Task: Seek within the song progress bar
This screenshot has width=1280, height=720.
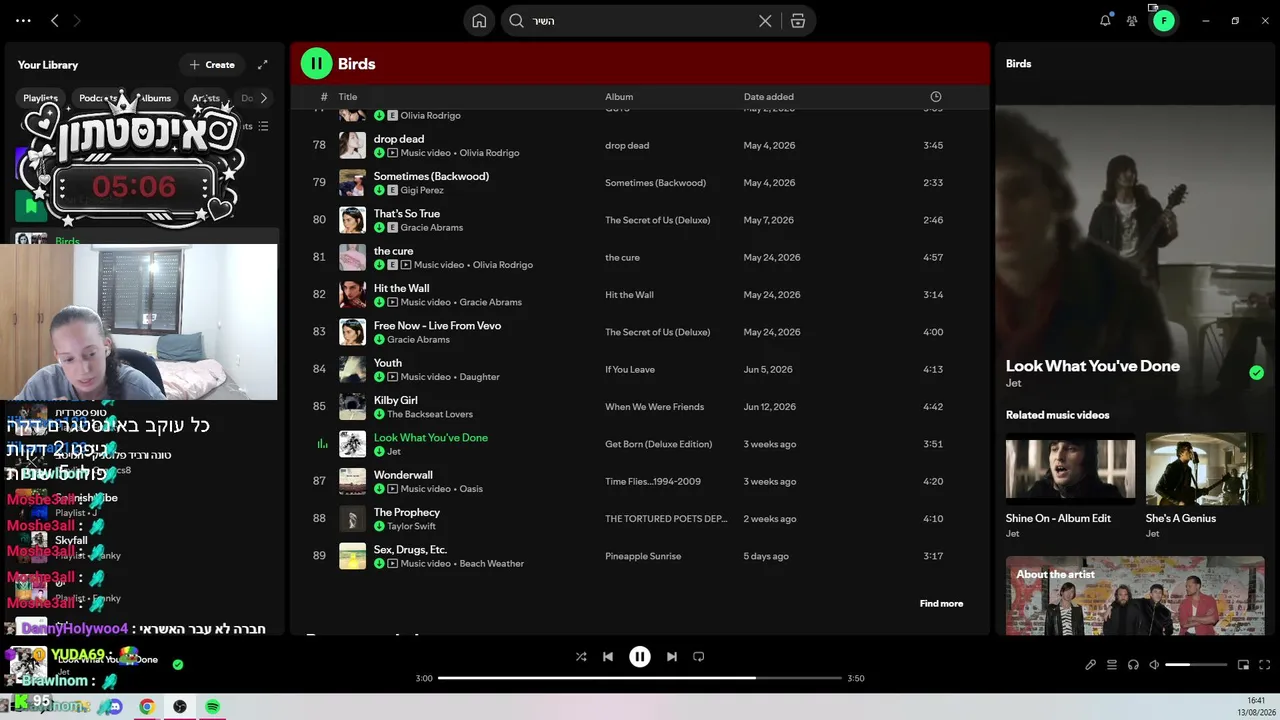Action: pos(640,678)
